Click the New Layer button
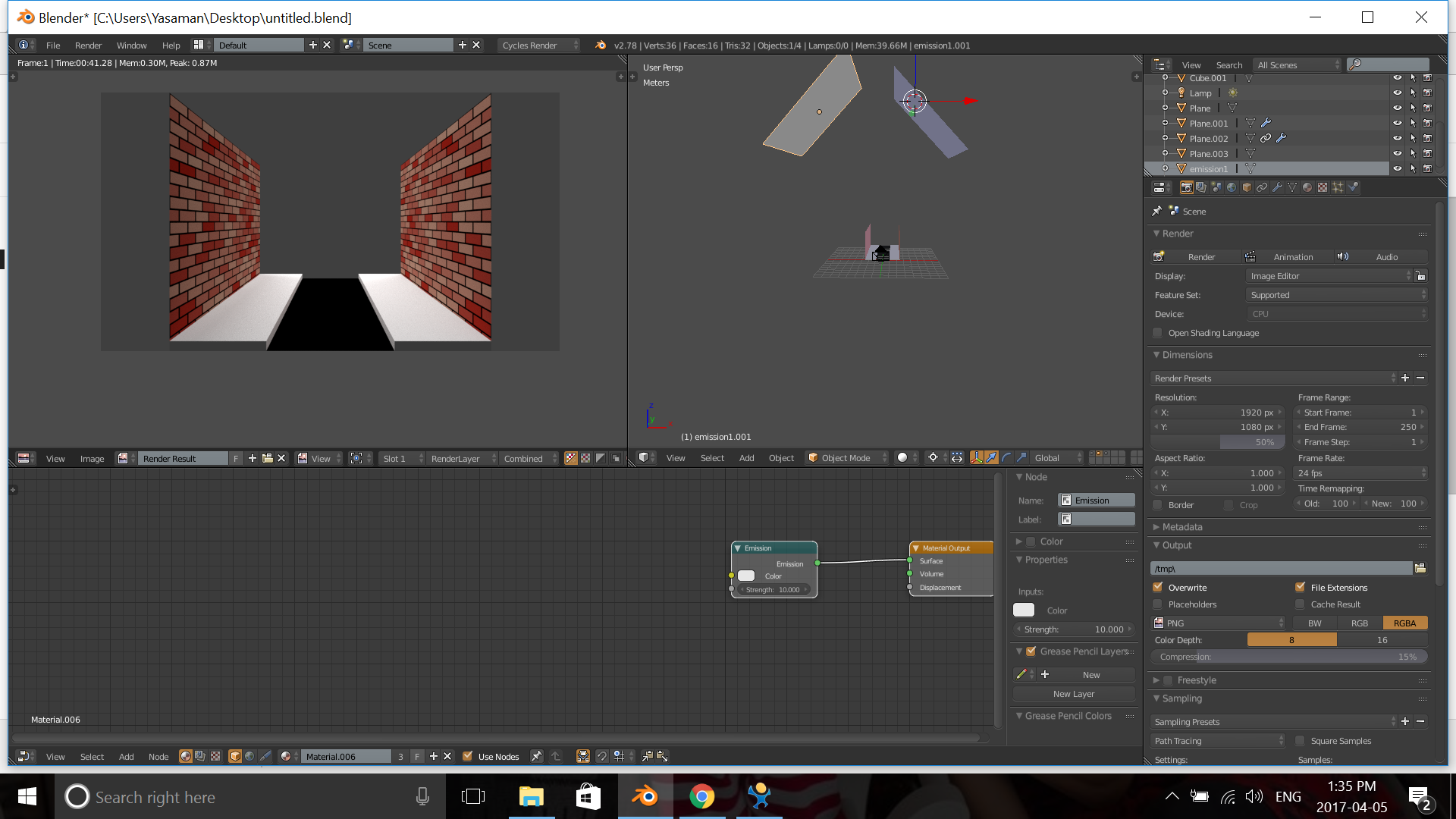 pyautogui.click(x=1073, y=694)
